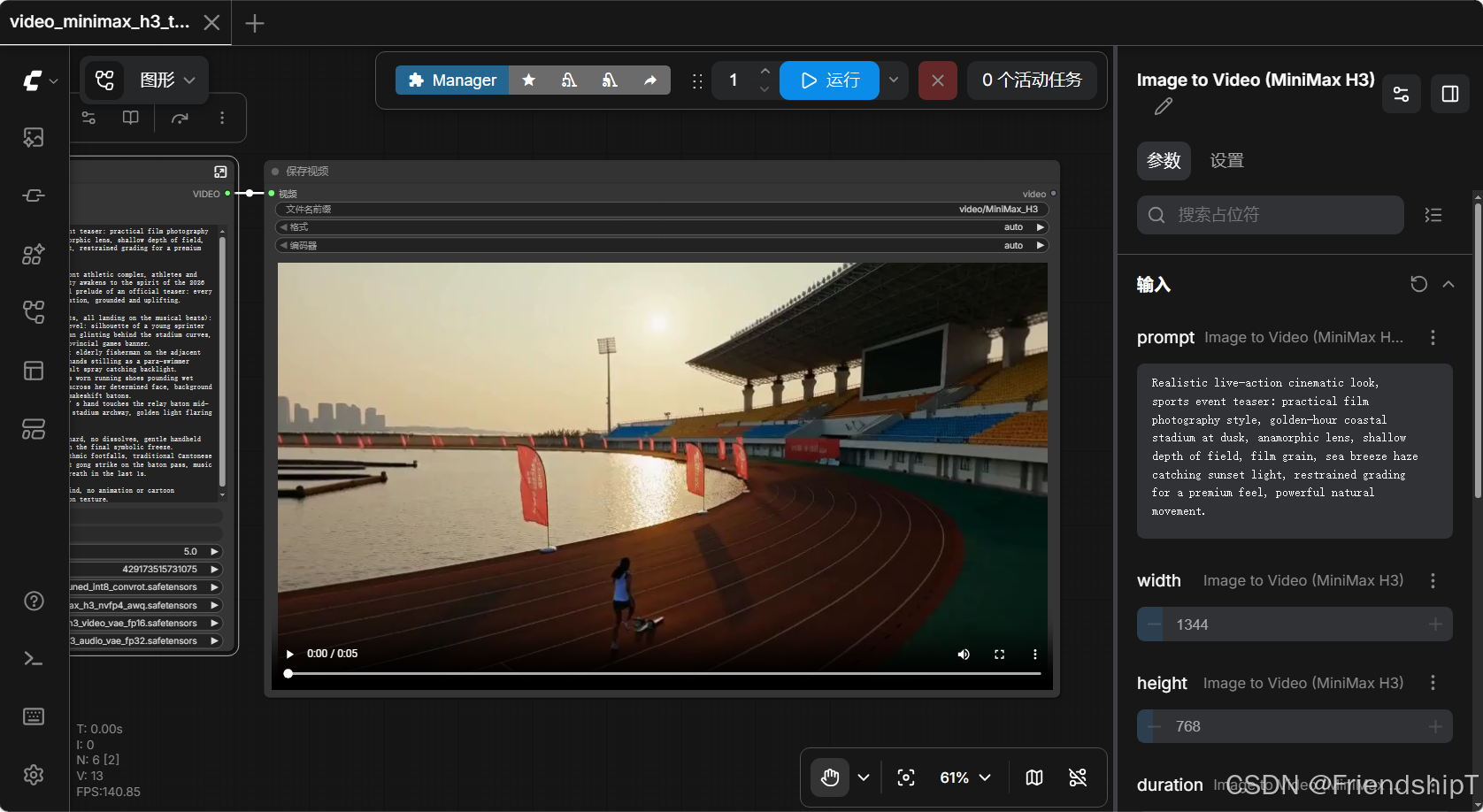1483x812 pixels.
Task: Edit the Image to Video panel title
Action: [x=1164, y=107]
